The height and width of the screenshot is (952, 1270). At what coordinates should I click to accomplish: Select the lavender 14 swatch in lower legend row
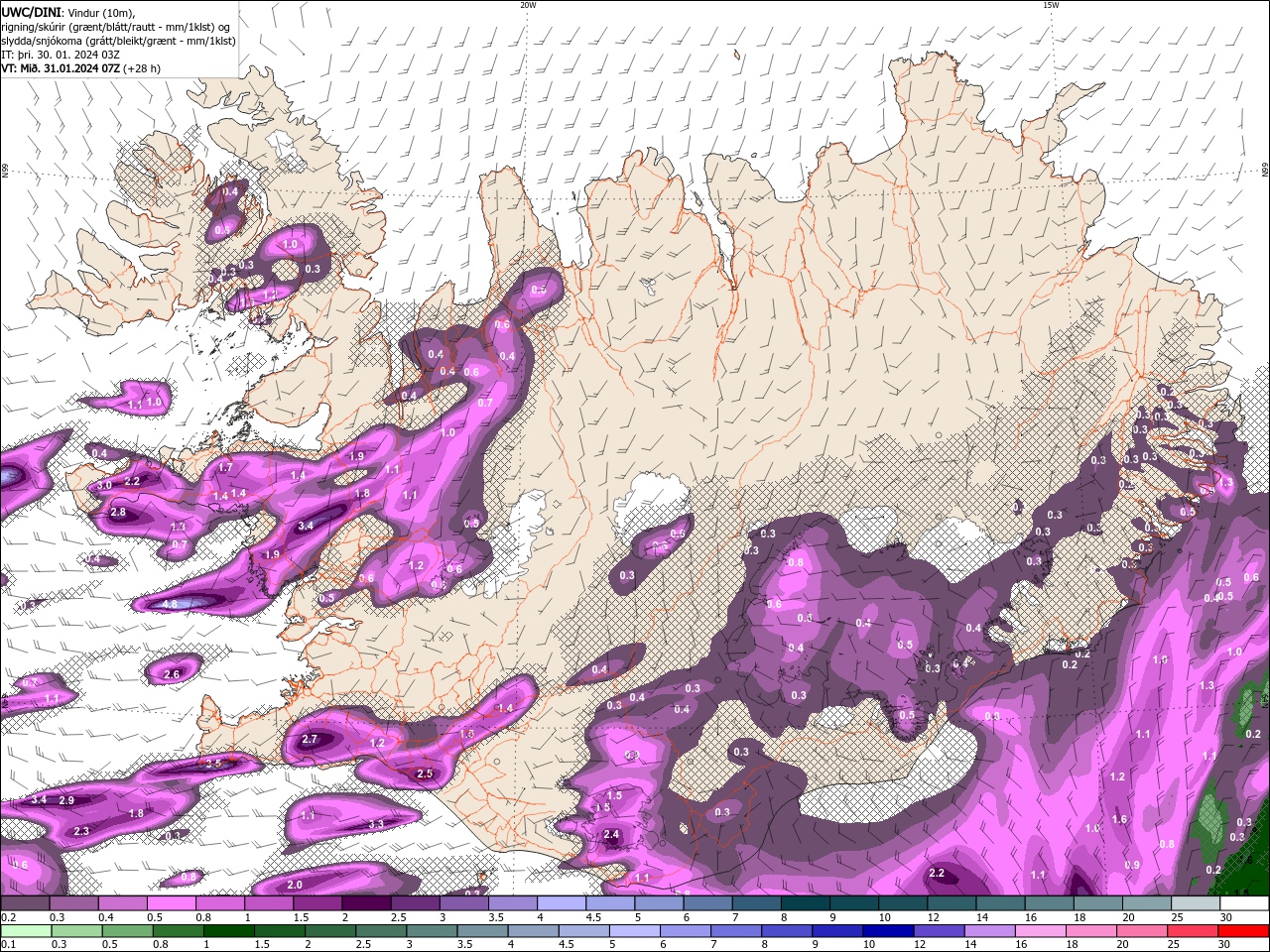pos(989,930)
